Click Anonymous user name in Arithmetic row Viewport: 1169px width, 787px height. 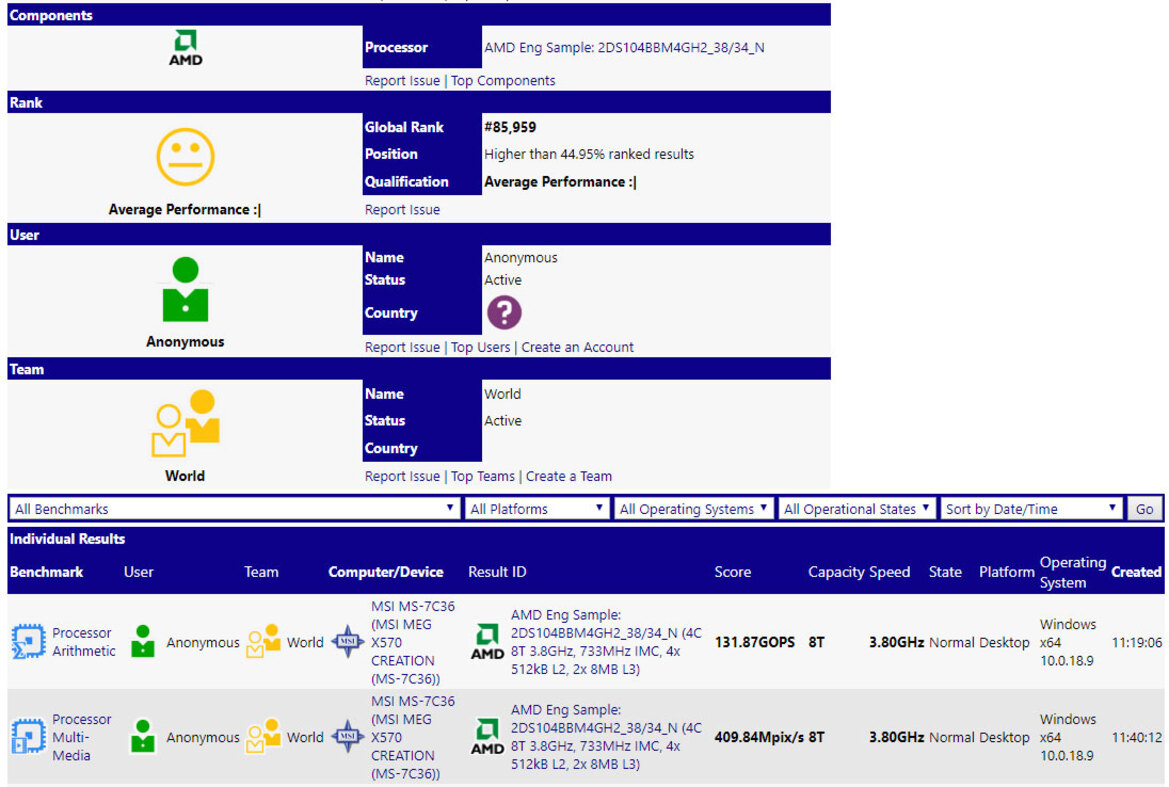click(203, 642)
